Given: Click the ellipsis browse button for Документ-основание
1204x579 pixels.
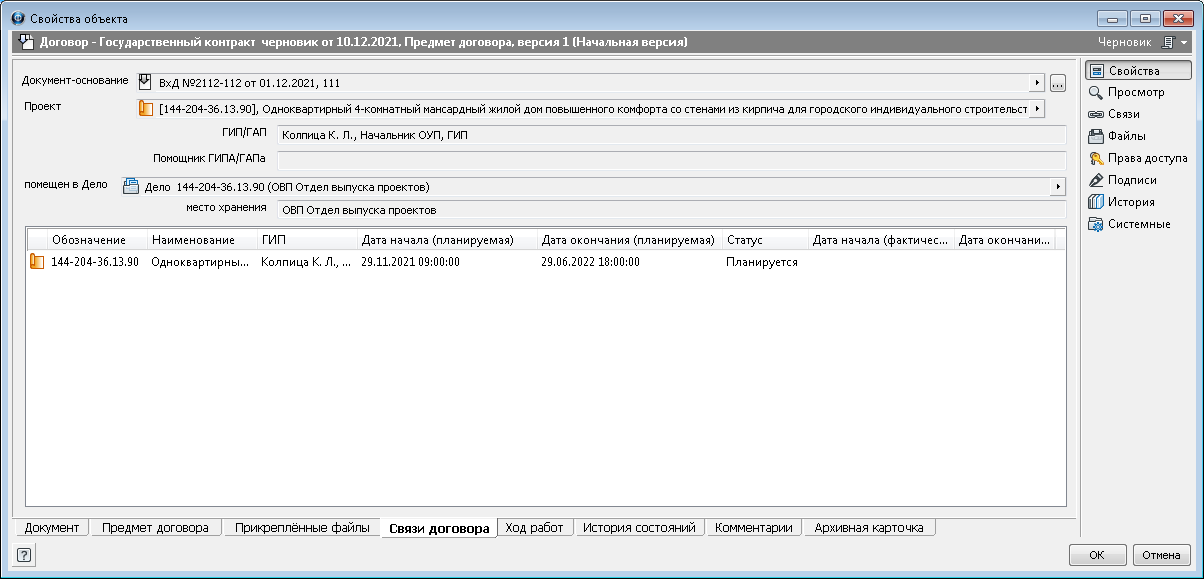Looking at the screenshot, I should pos(1057,83).
